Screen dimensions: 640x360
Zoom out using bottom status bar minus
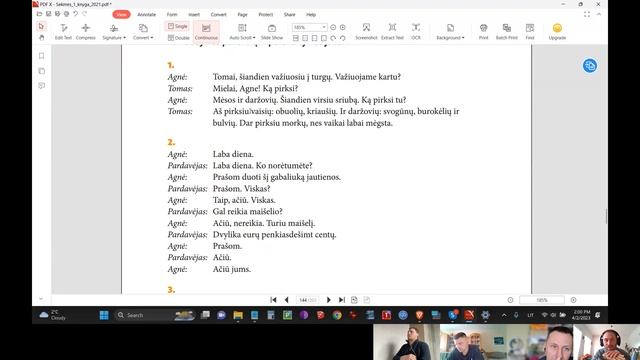[x=510, y=300]
